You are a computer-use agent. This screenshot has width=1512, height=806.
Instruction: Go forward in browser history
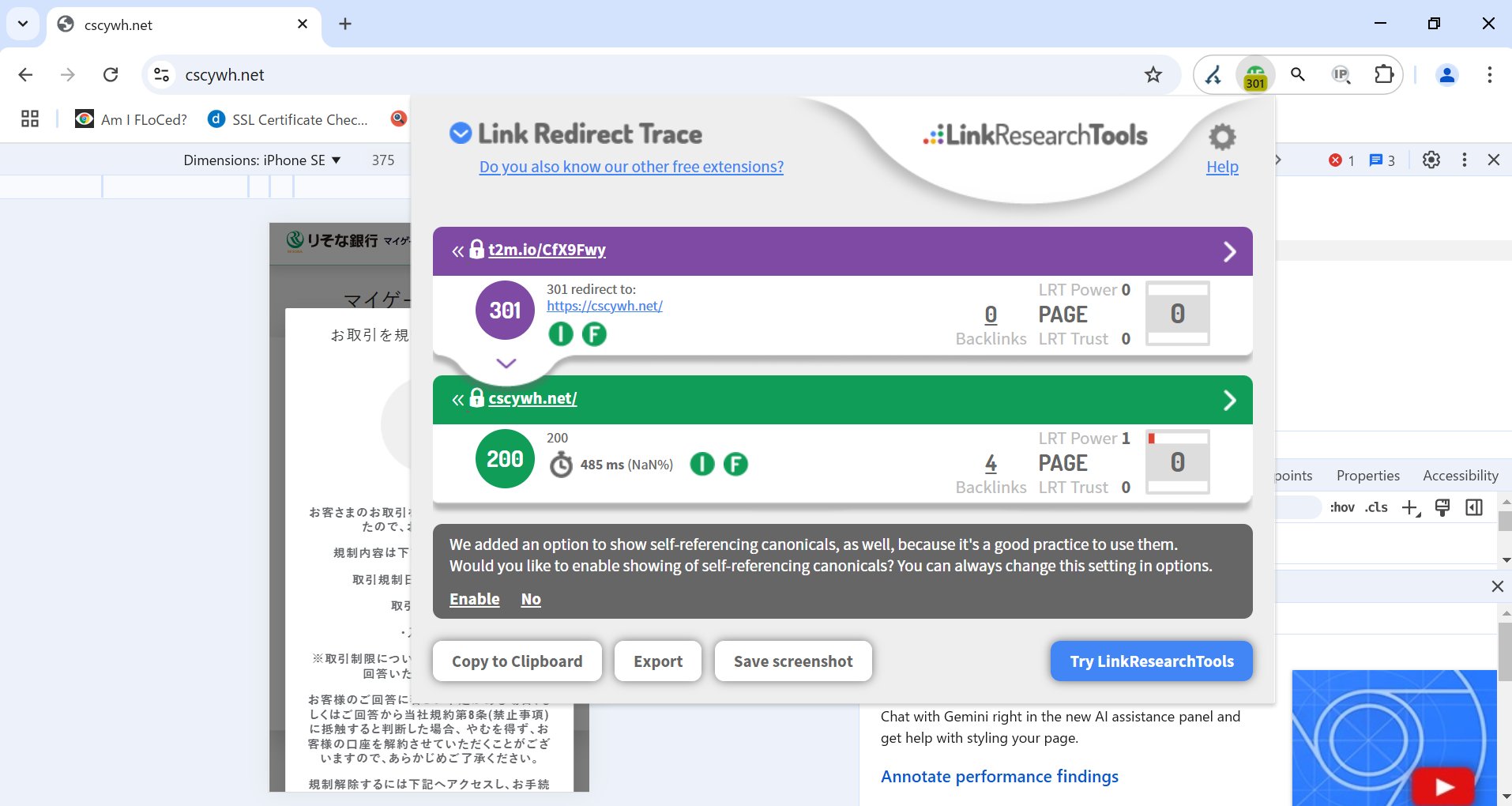tap(68, 75)
